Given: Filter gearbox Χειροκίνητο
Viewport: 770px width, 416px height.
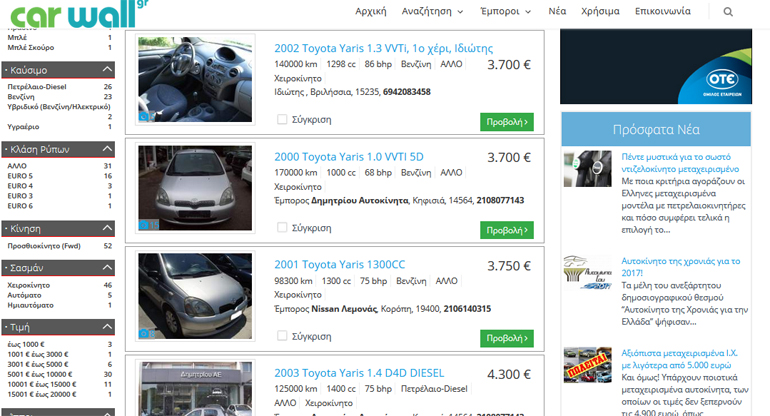Looking at the screenshot, I should 28,285.
